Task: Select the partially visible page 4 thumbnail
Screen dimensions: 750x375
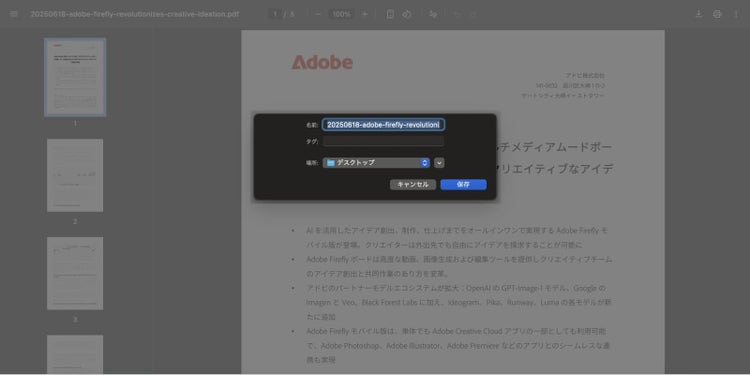Action: point(75,354)
